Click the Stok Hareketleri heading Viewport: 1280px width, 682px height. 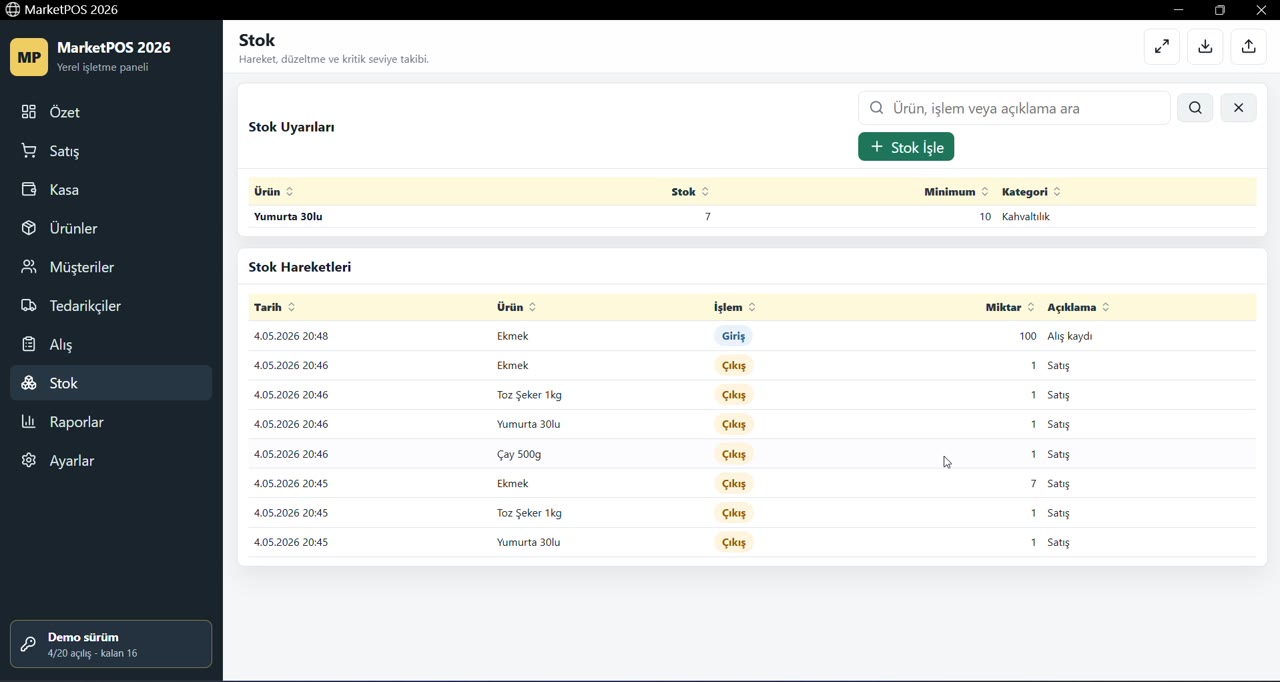tap(300, 268)
